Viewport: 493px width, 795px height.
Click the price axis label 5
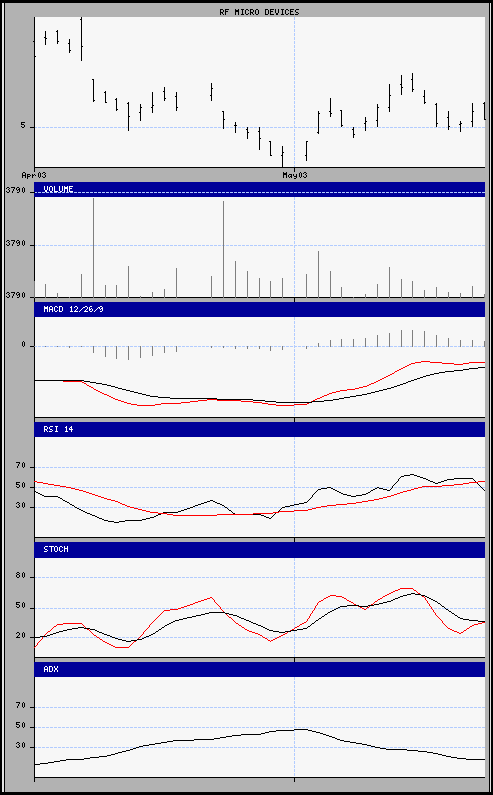click(x=23, y=125)
